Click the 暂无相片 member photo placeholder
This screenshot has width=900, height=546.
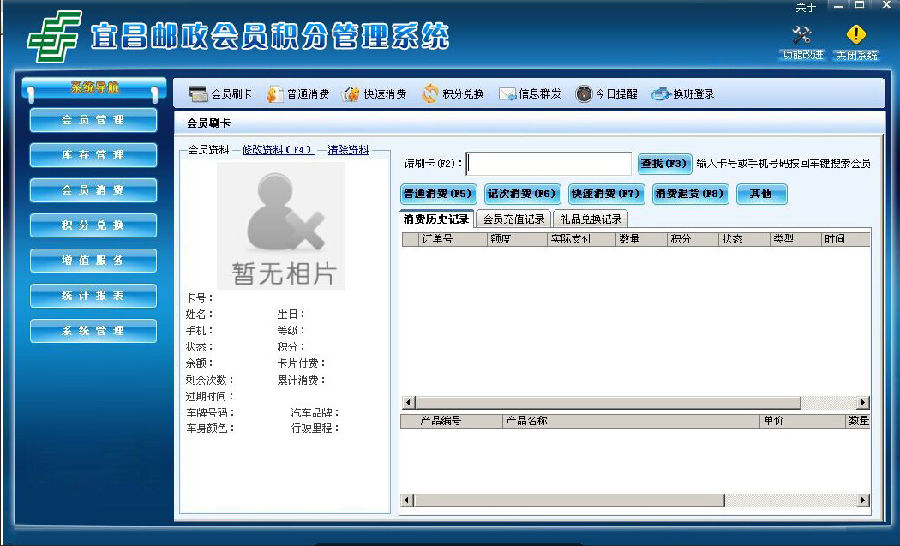click(281, 226)
